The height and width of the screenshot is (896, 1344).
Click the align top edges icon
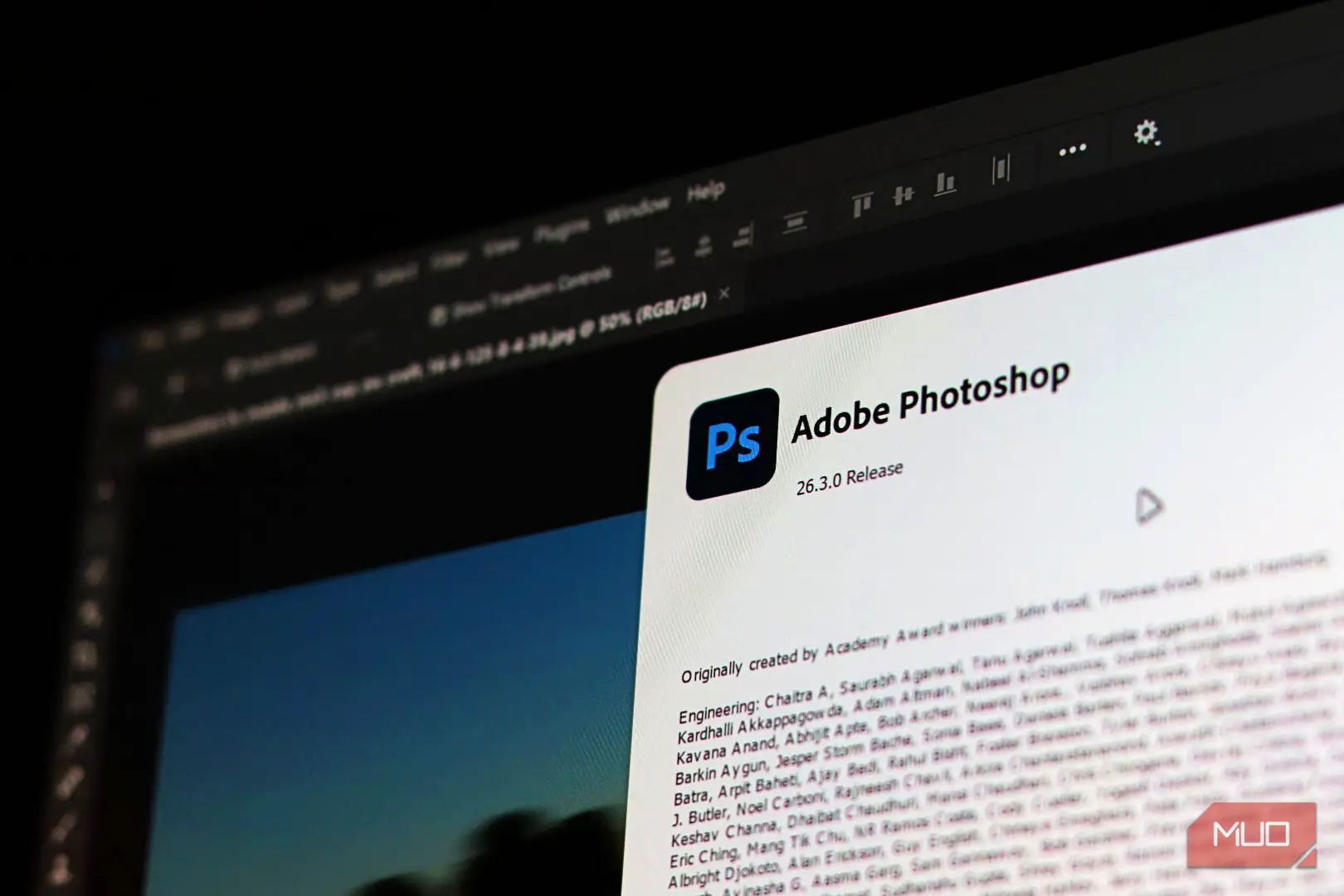[862, 203]
